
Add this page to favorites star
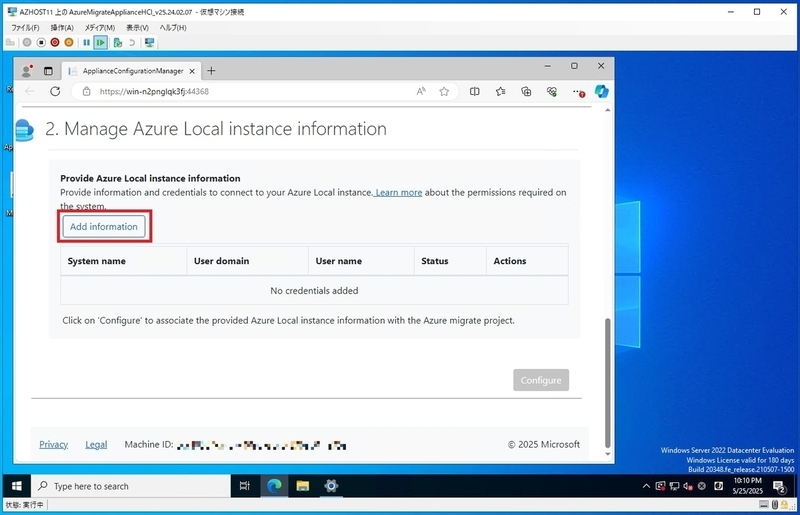click(444, 91)
